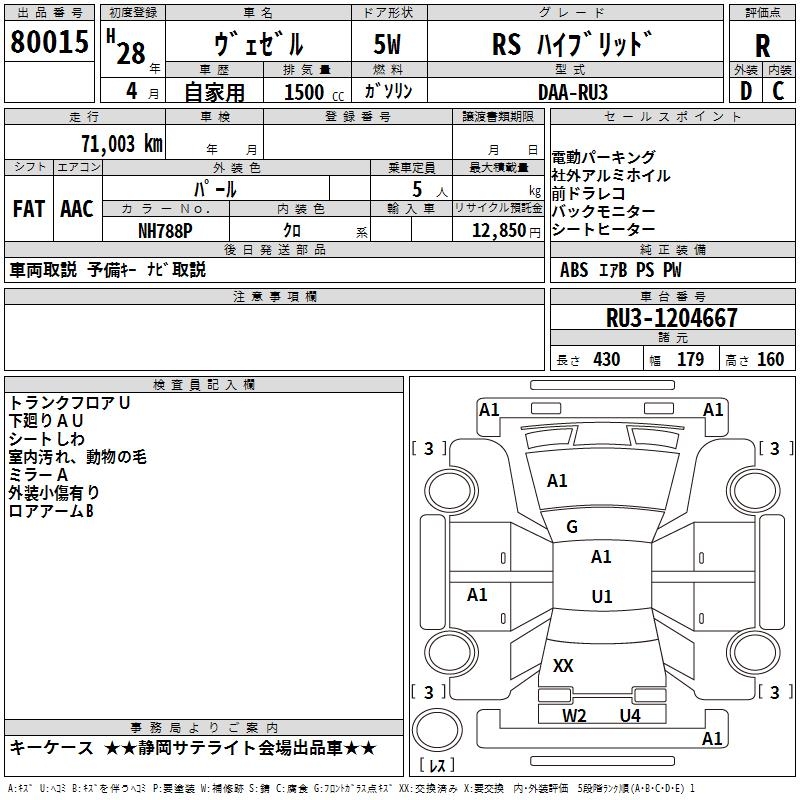The image size is (800, 800).
Task: Click the レス spare tire label
Action: [x=437, y=765]
